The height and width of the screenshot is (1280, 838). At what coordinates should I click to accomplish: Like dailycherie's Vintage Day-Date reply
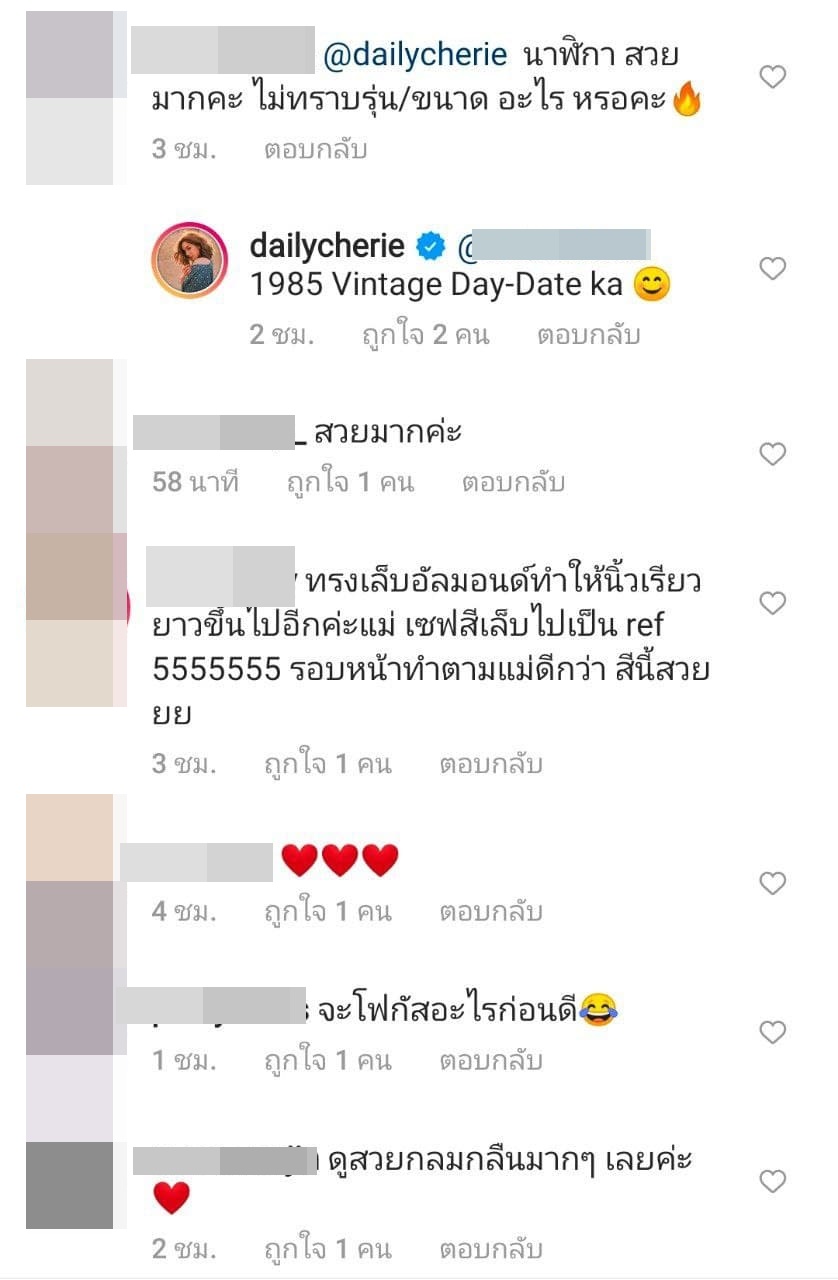(773, 268)
